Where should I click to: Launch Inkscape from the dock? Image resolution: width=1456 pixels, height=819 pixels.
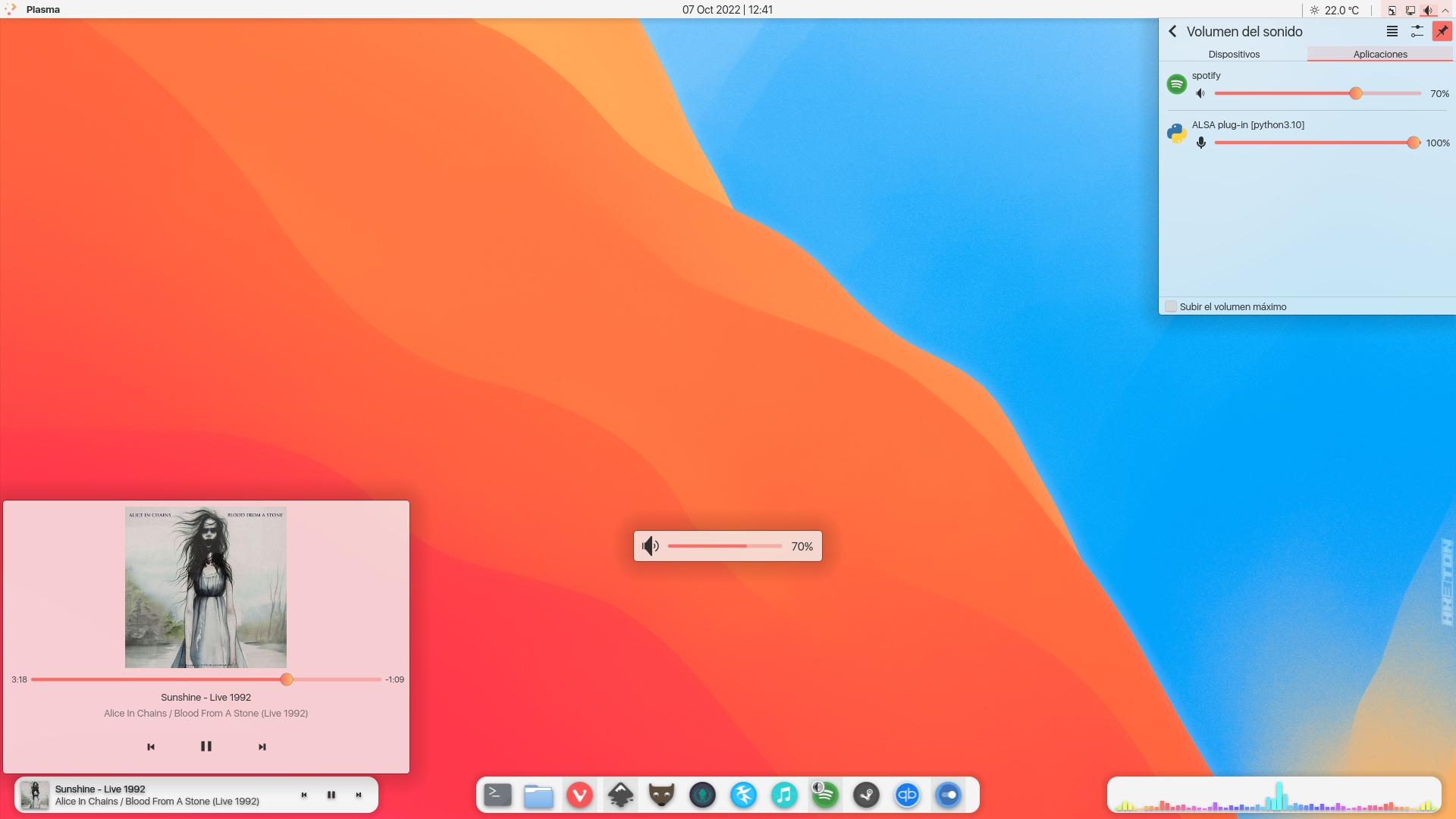[620, 795]
